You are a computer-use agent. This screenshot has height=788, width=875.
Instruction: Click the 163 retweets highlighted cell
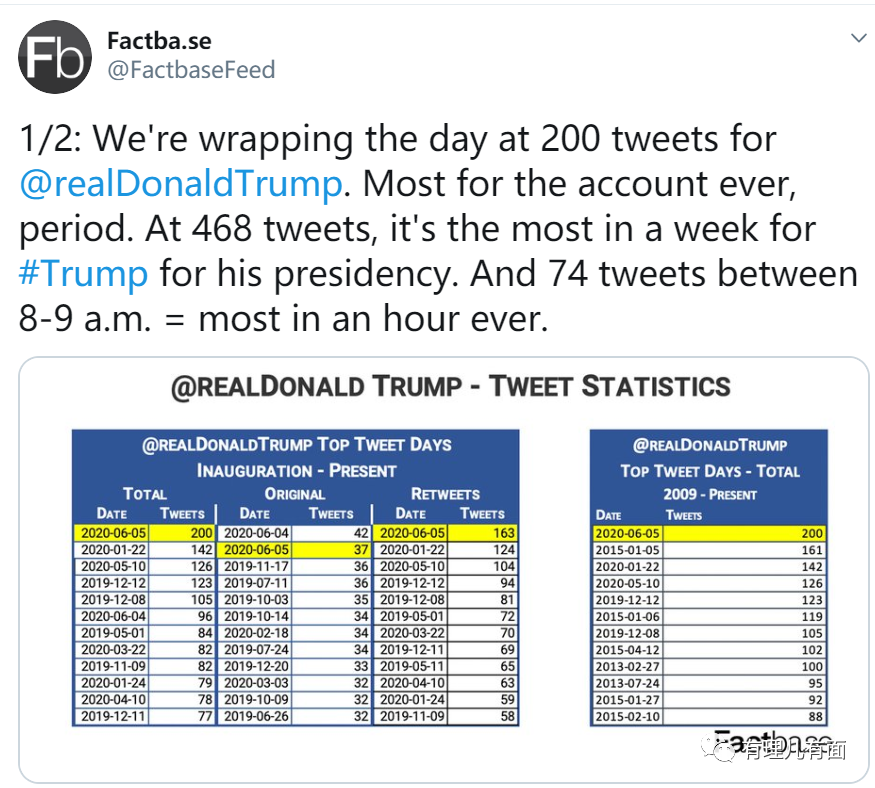coord(482,533)
